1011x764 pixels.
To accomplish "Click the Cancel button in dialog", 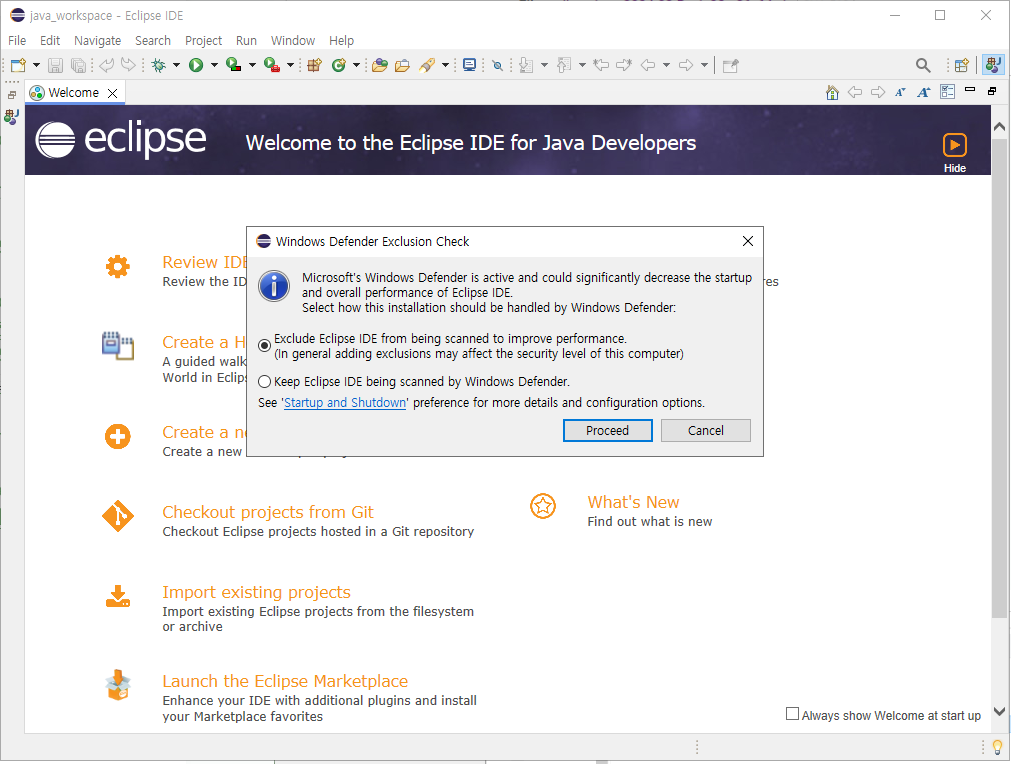I will (705, 431).
